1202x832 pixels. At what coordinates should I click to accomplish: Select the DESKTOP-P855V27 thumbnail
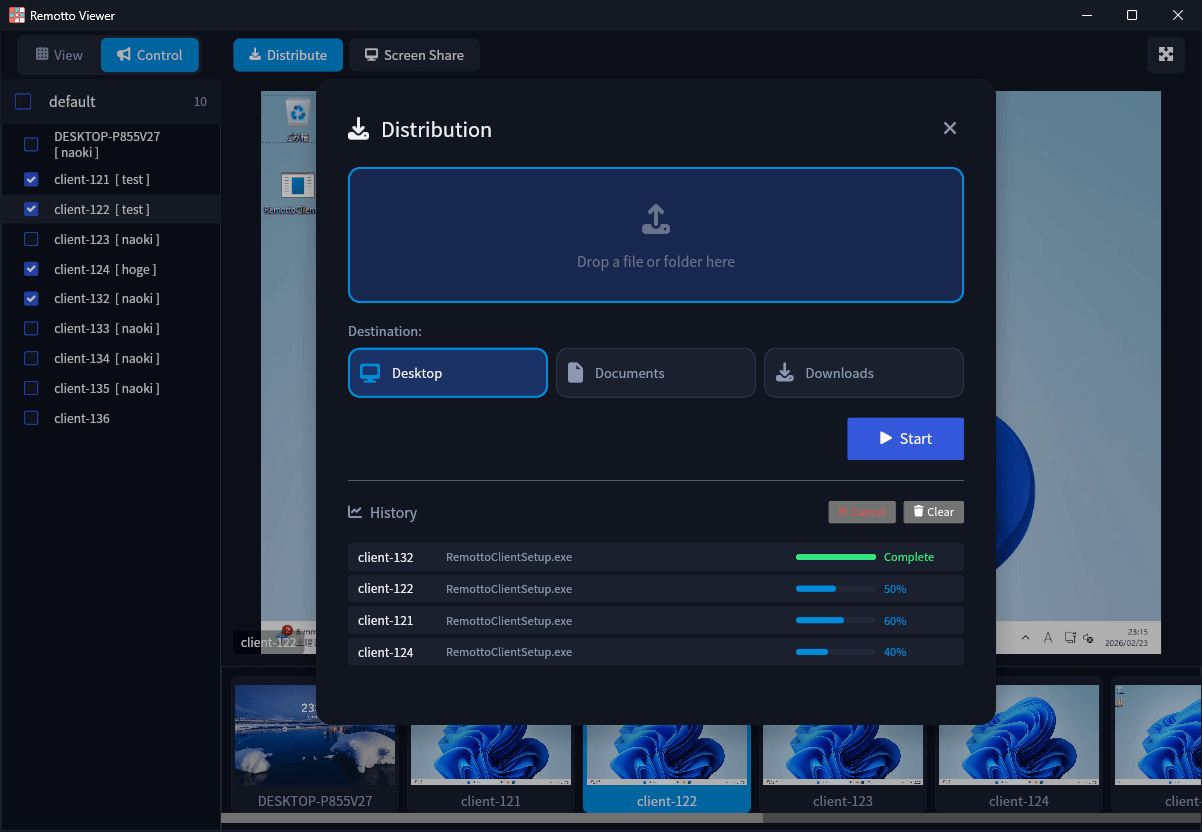[x=315, y=745]
